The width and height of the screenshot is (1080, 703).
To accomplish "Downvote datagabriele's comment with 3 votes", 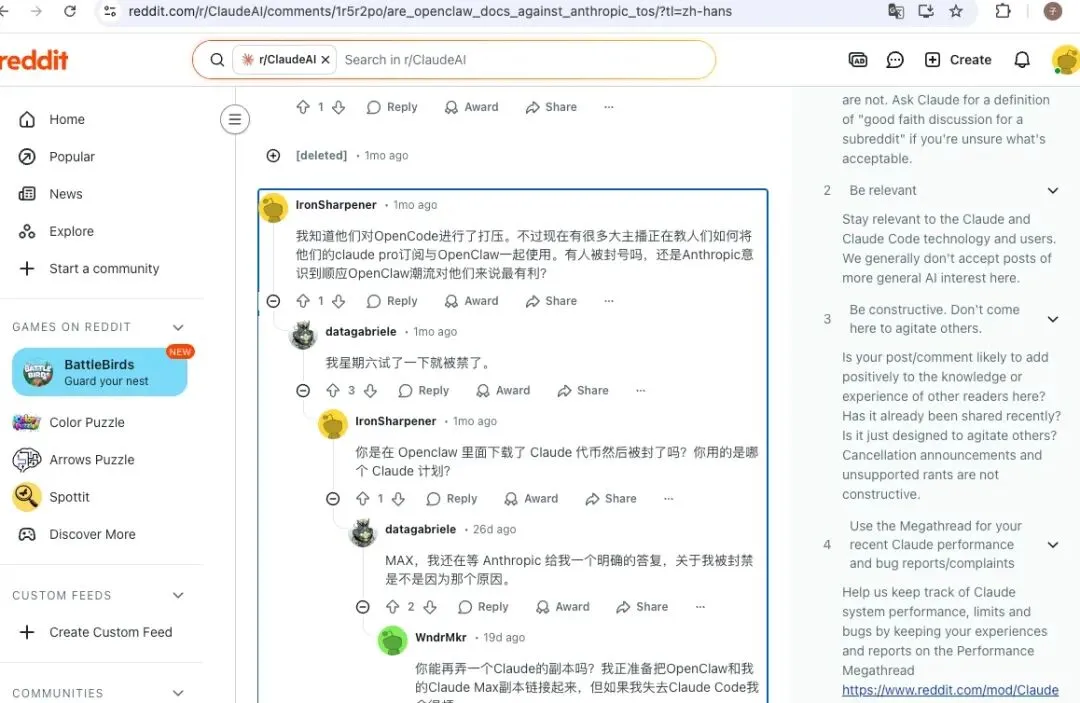I will pyautogui.click(x=371, y=390).
